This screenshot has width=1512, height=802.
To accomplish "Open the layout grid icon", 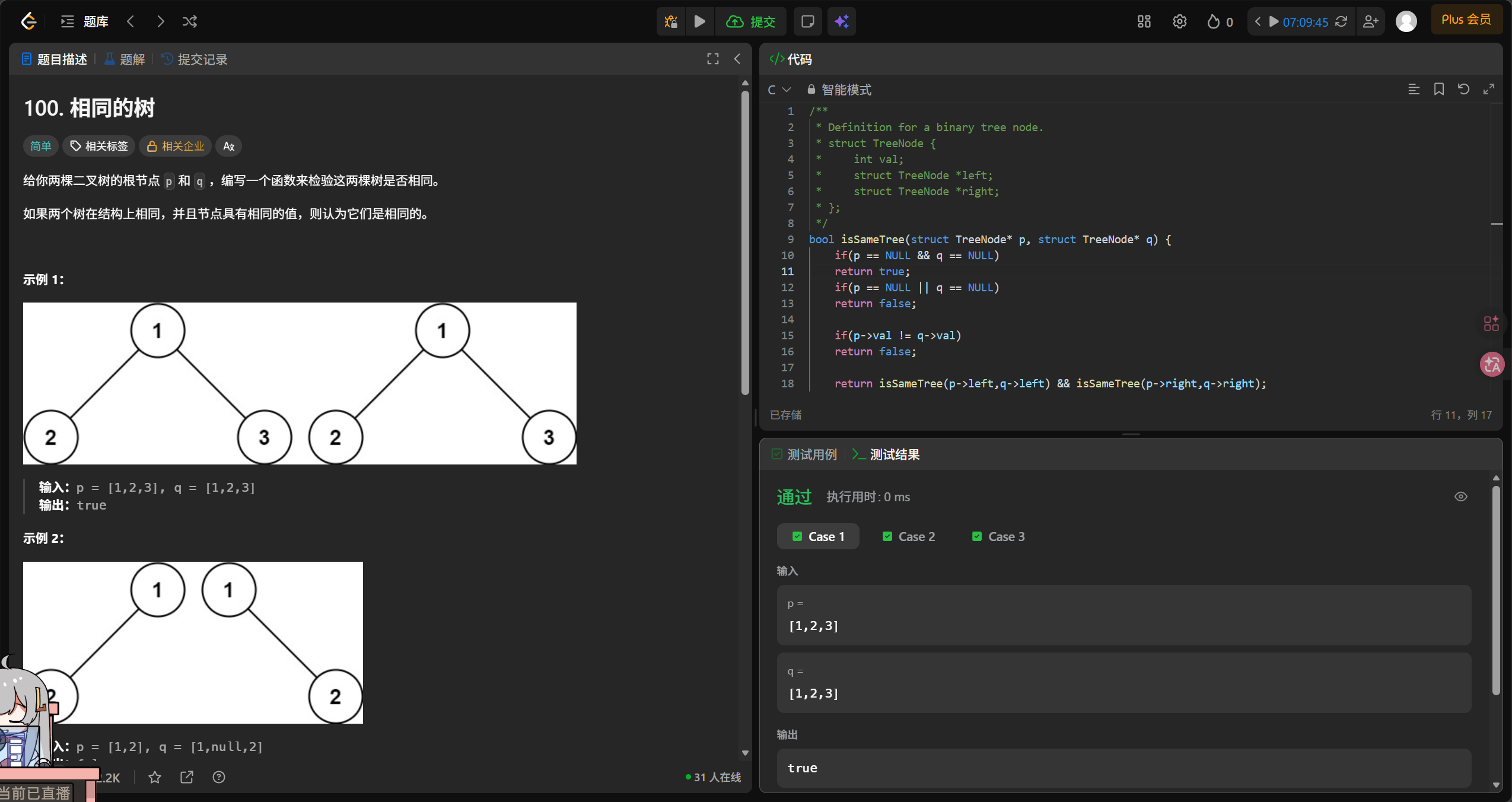I will [1144, 22].
